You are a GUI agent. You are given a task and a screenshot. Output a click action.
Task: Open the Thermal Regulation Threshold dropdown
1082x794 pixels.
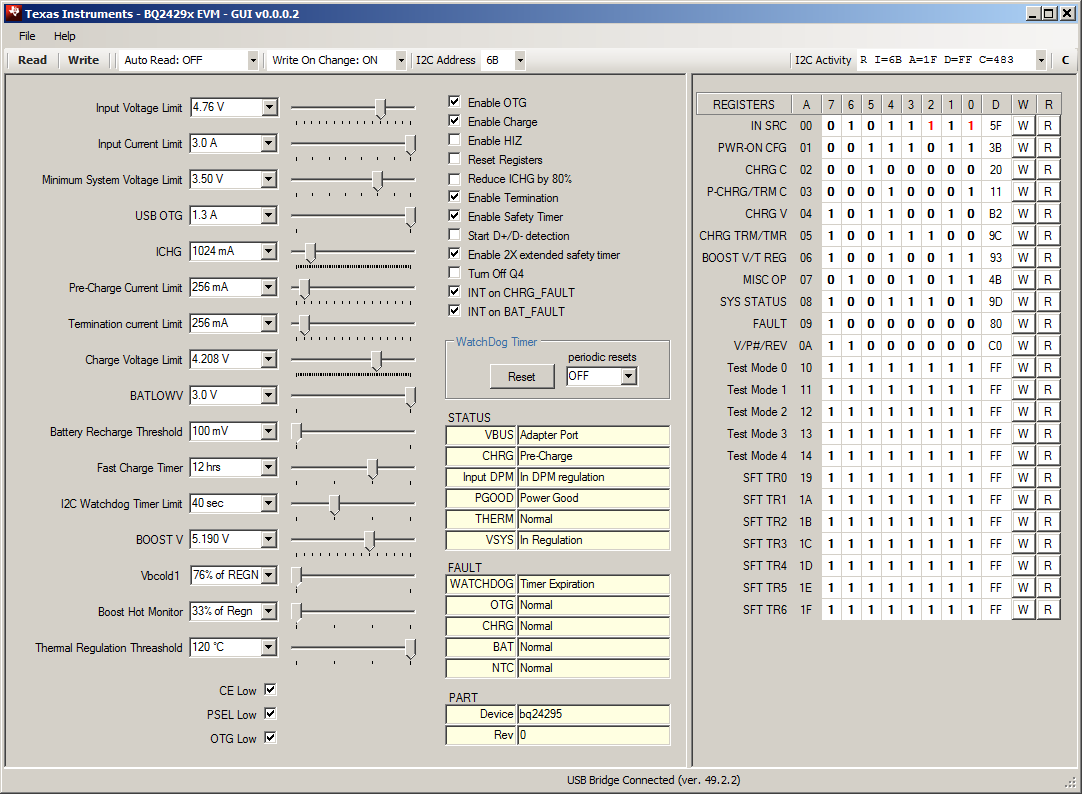tap(269, 647)
